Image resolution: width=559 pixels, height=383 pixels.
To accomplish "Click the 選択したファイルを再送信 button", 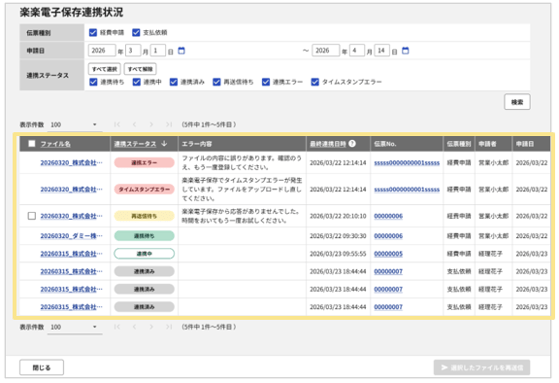I will 482,367.
